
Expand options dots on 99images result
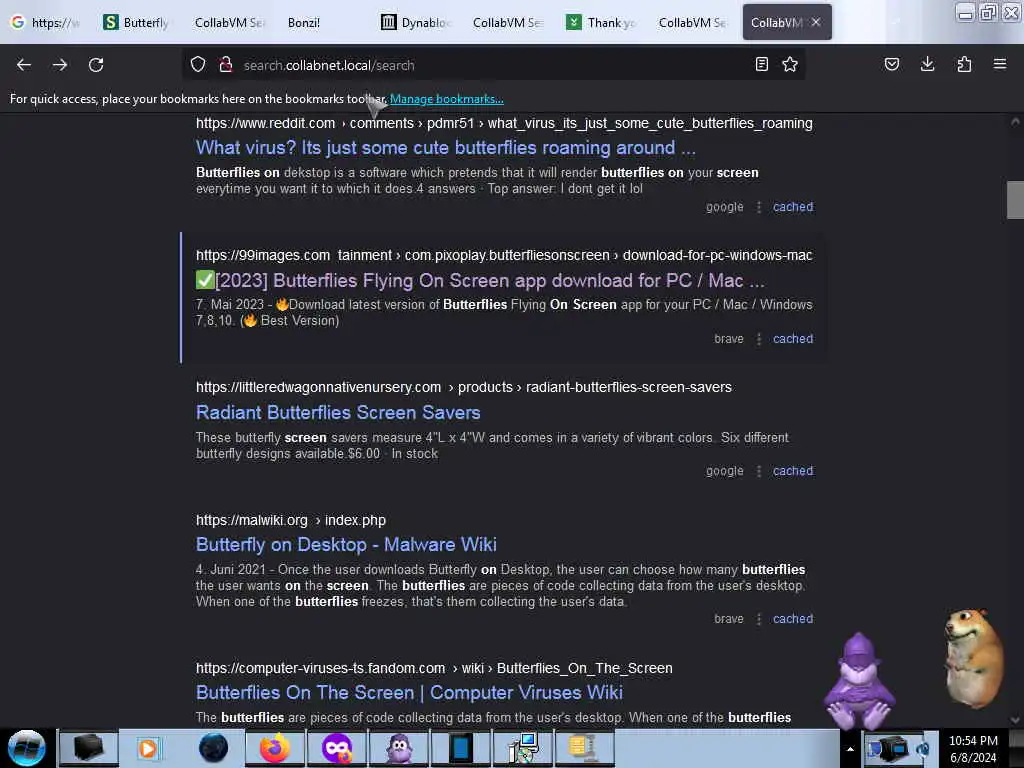pos(759,339)
